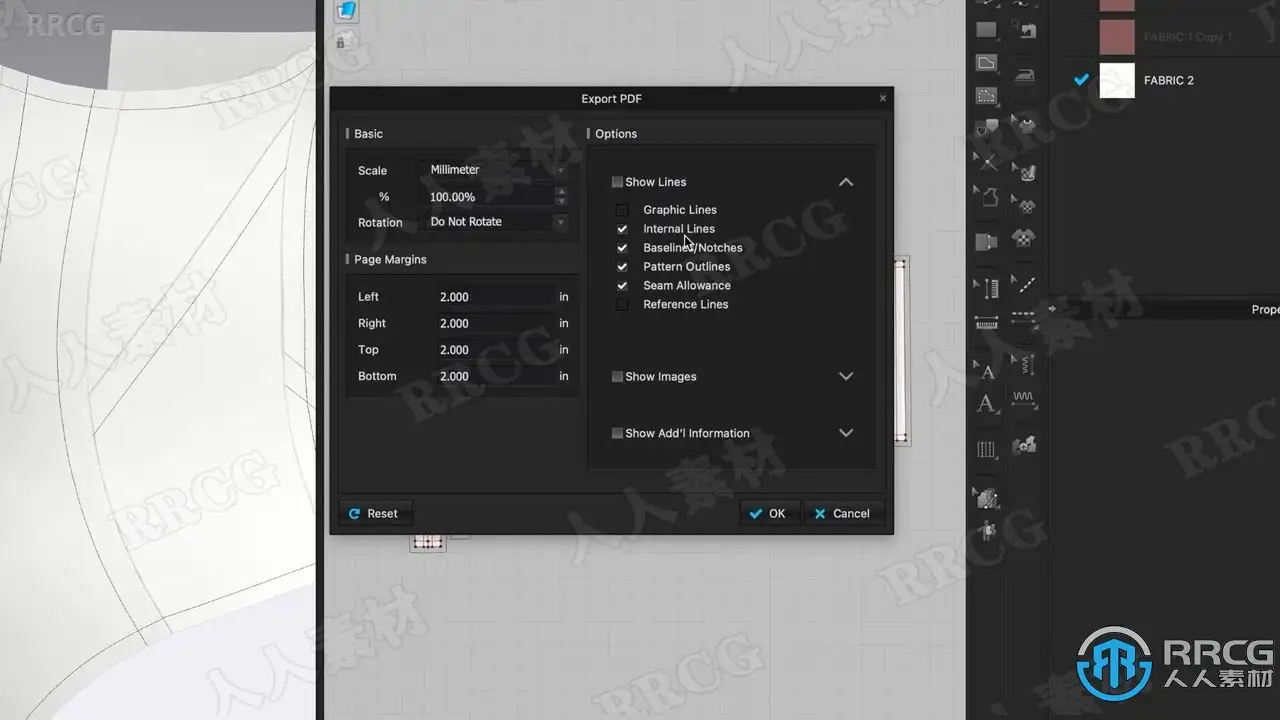
Task: Open the Rotation Do Not Rotate dropdown
Action: [x=497, y=222]
